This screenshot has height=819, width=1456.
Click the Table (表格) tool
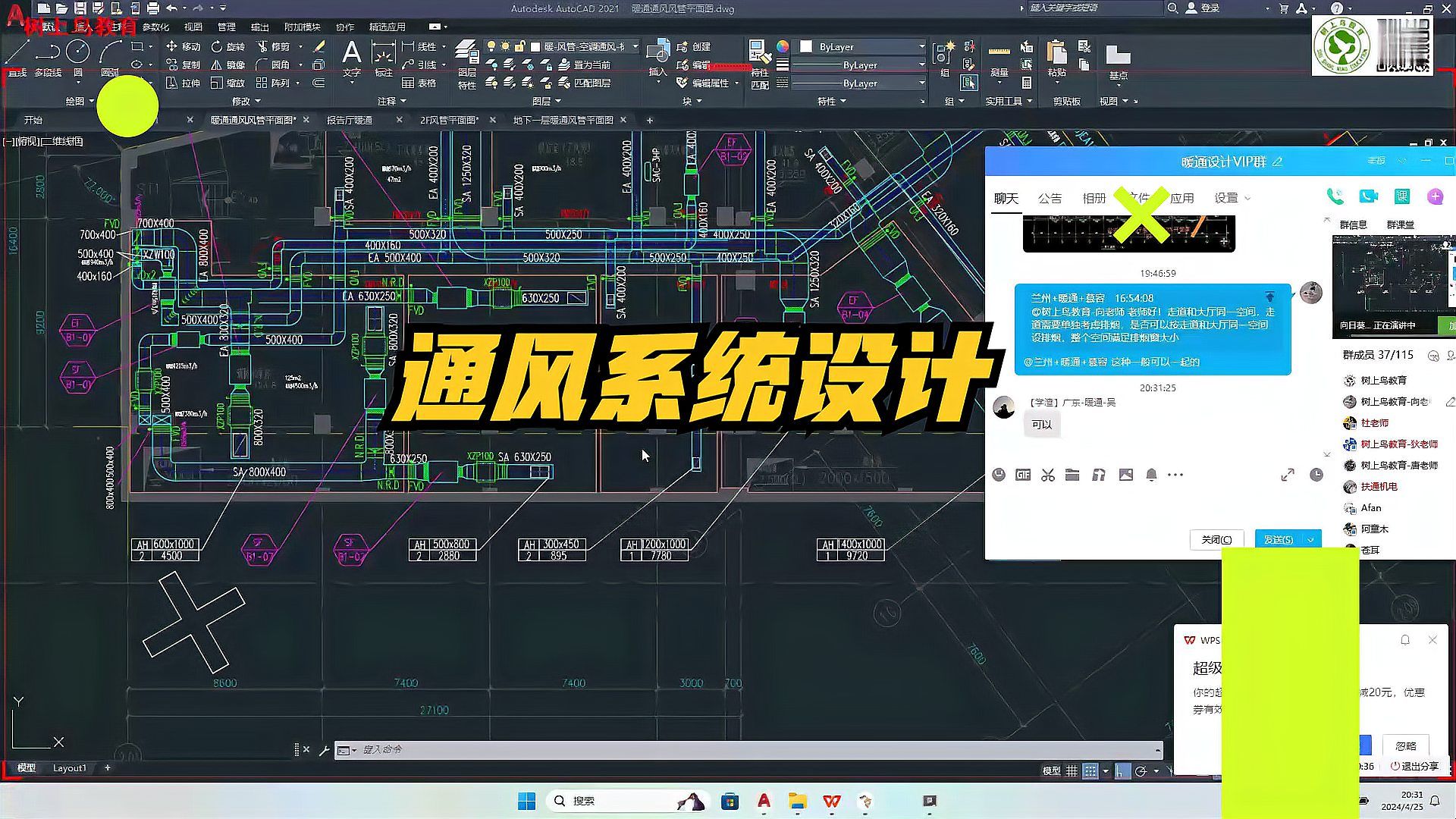pos(419,83)
